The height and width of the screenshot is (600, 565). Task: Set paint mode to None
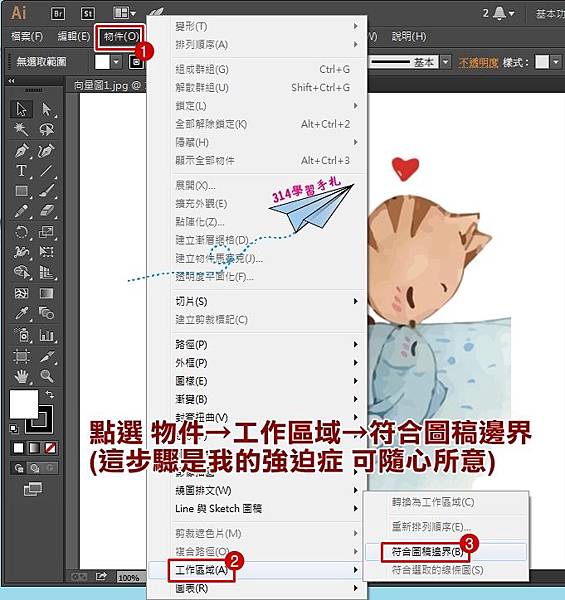click(50, 448)
